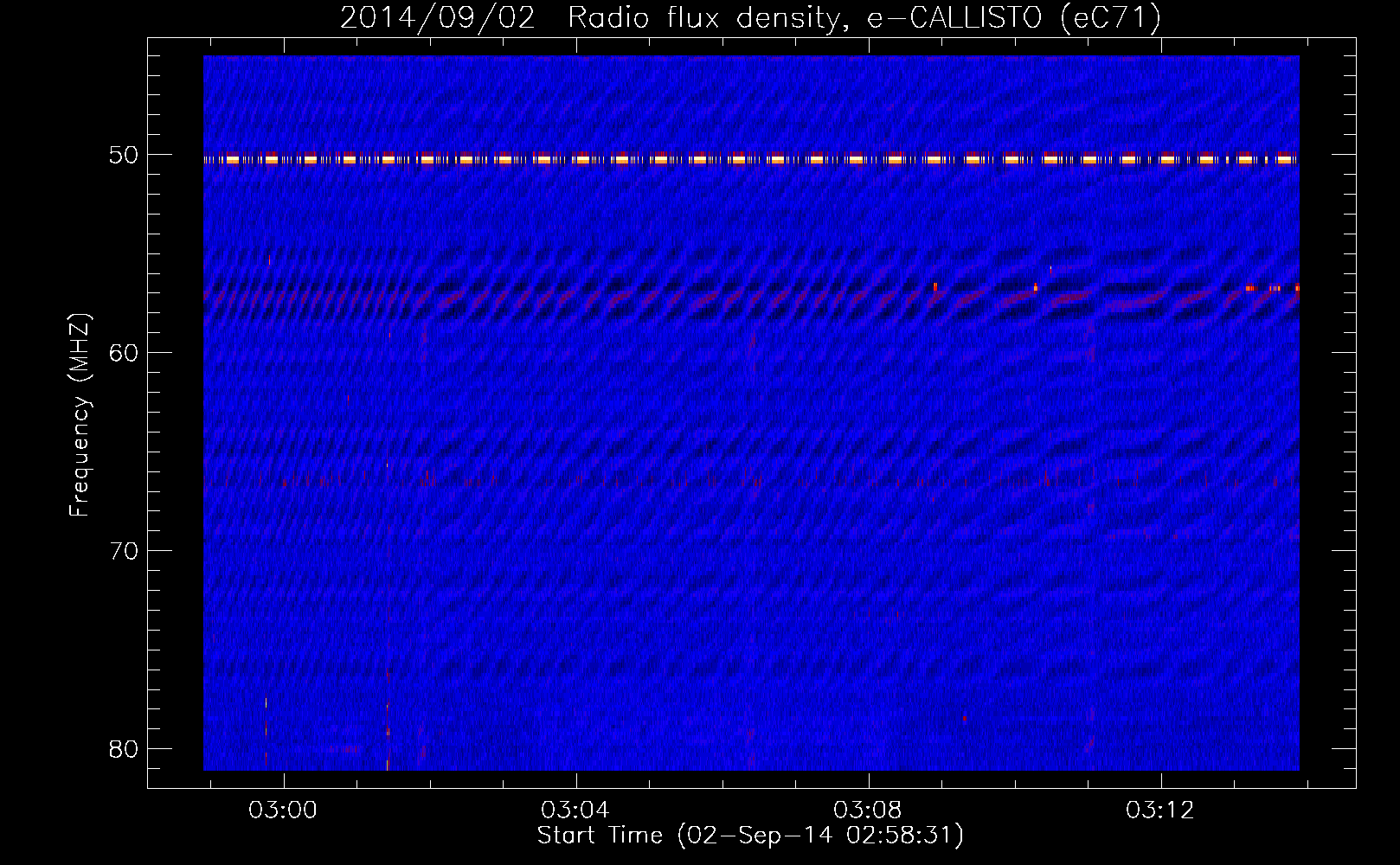Viewport: 1400px width, 865px height.
Task: Click the 70 frequency tick label
Action: [123, 551]
